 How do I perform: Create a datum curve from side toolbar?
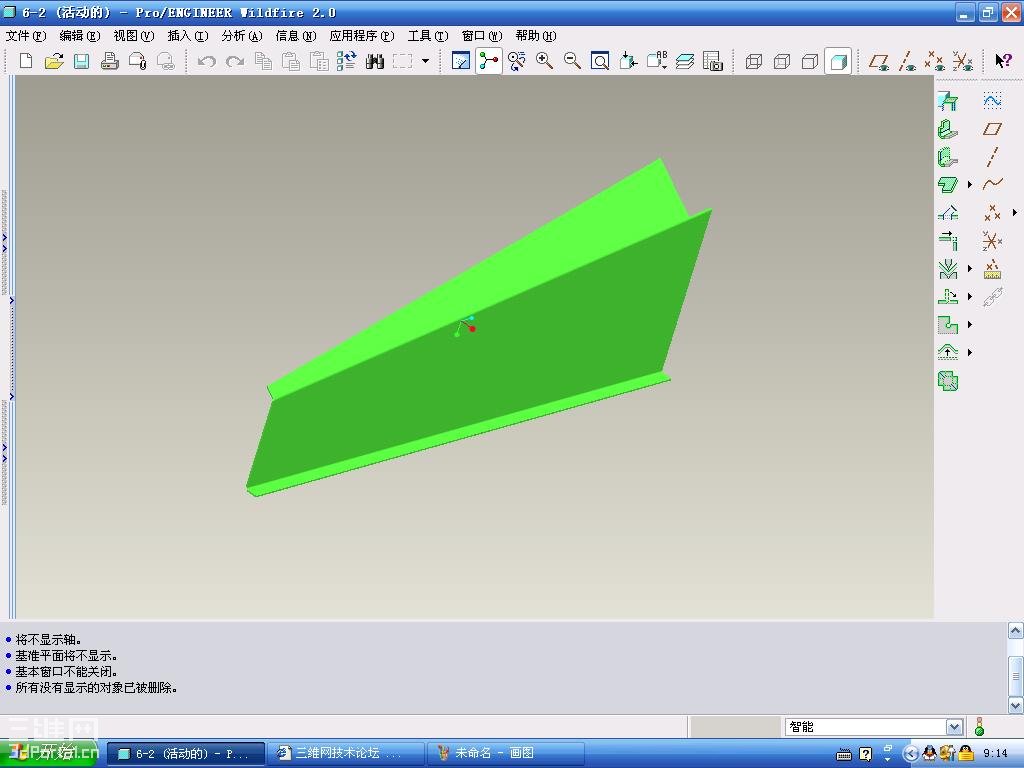pyautogui.click(x=993, y=185)
